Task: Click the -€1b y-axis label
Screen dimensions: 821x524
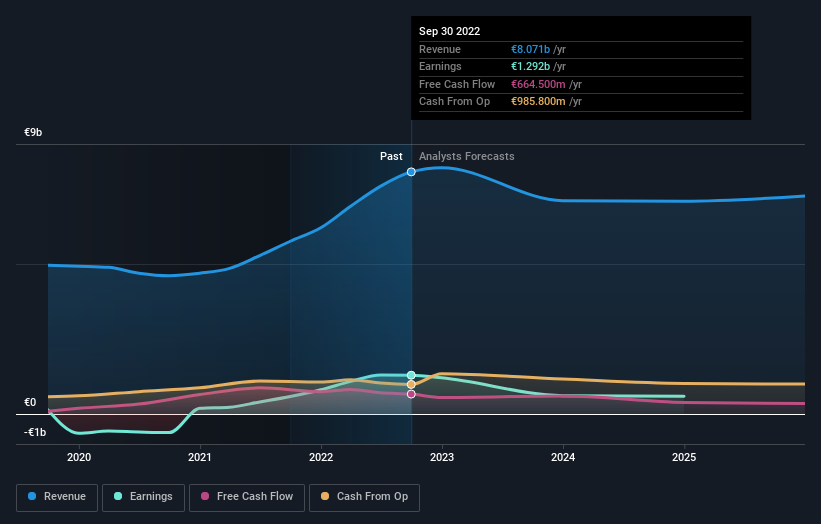Action: 35,432
